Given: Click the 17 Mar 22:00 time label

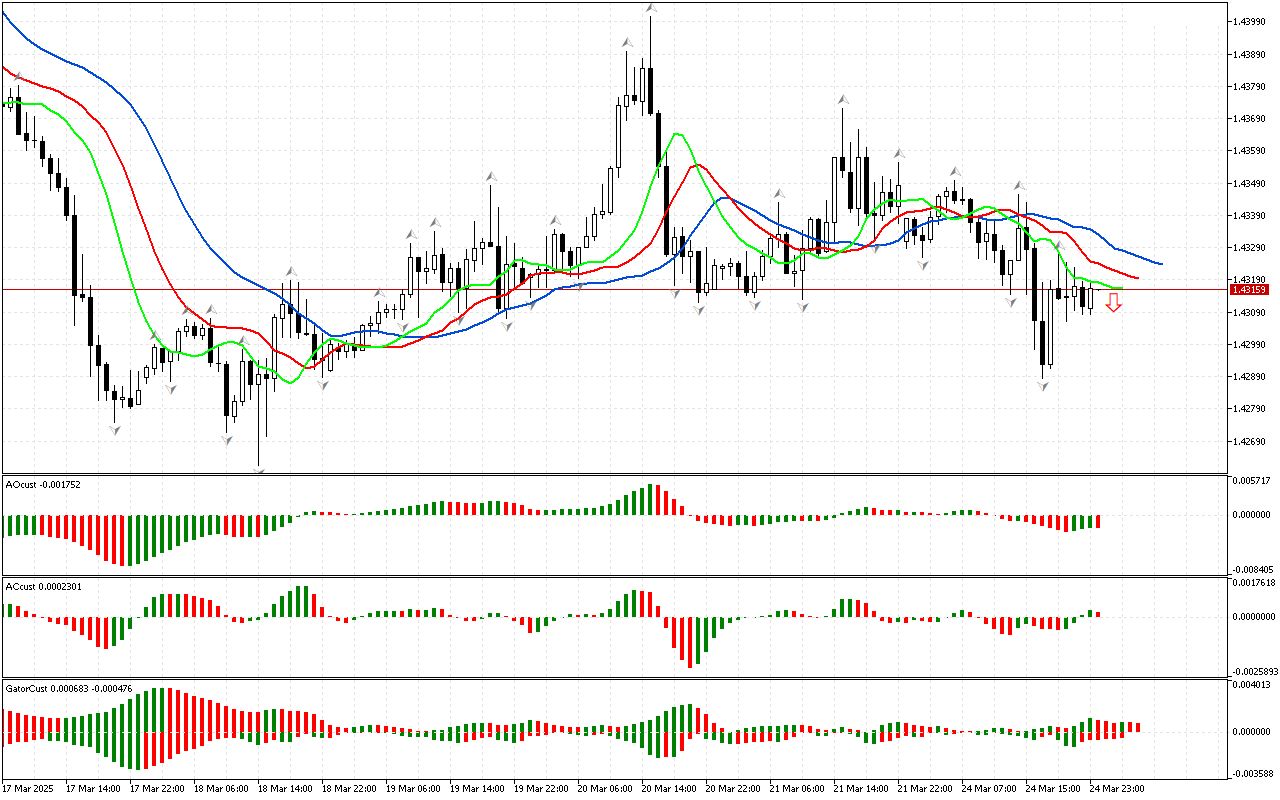Looking at the screenshot, I should (157, 788).
